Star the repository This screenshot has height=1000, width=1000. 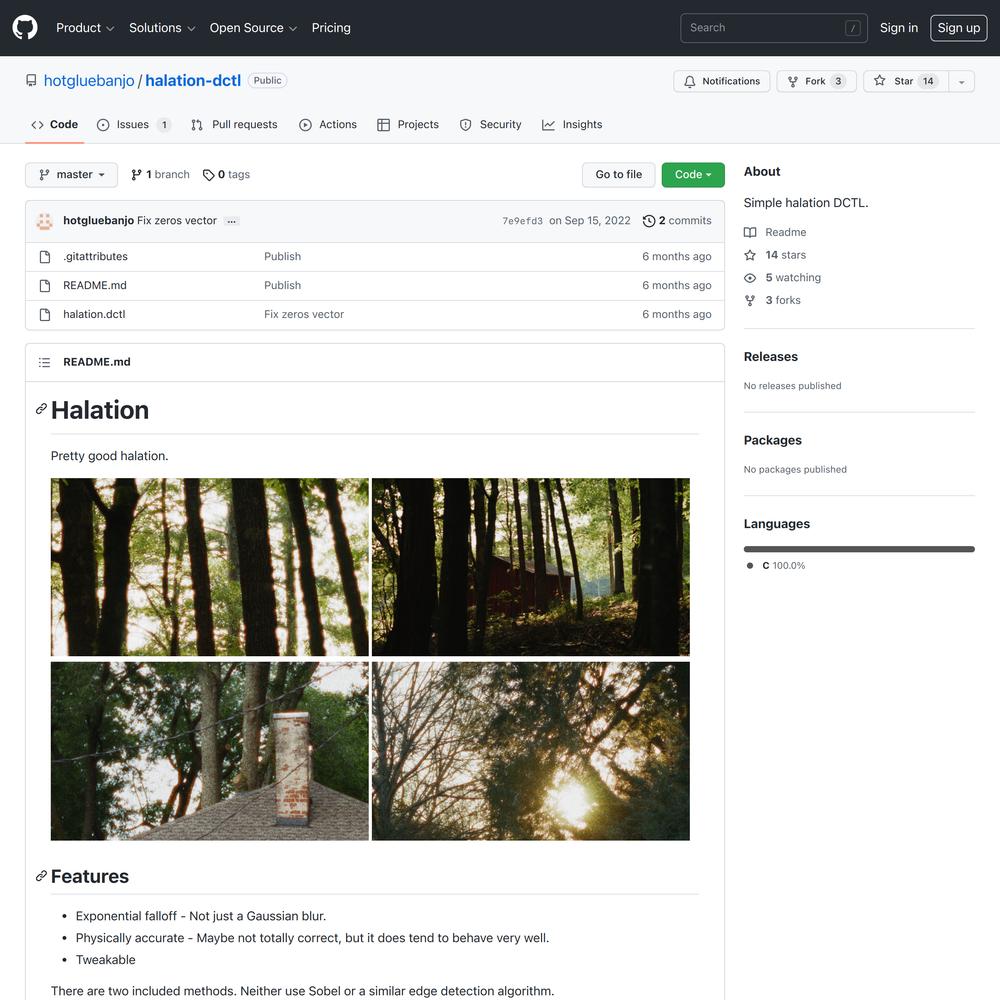pos(906,82)
